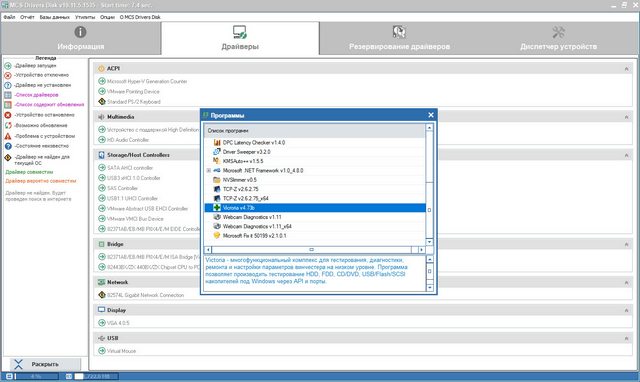Click the Microsoft Fix it 50199 icon
This screenshot has height=382, width=640.
tap(217, 235)
